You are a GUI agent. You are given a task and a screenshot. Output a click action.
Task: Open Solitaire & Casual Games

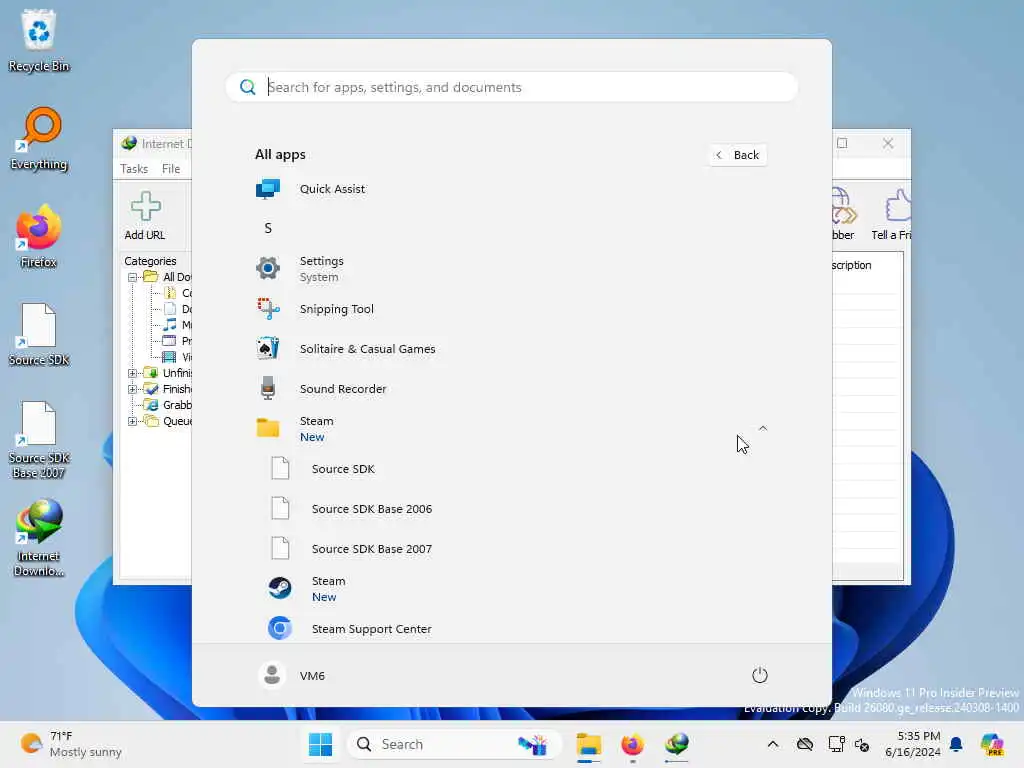(511, 349)
